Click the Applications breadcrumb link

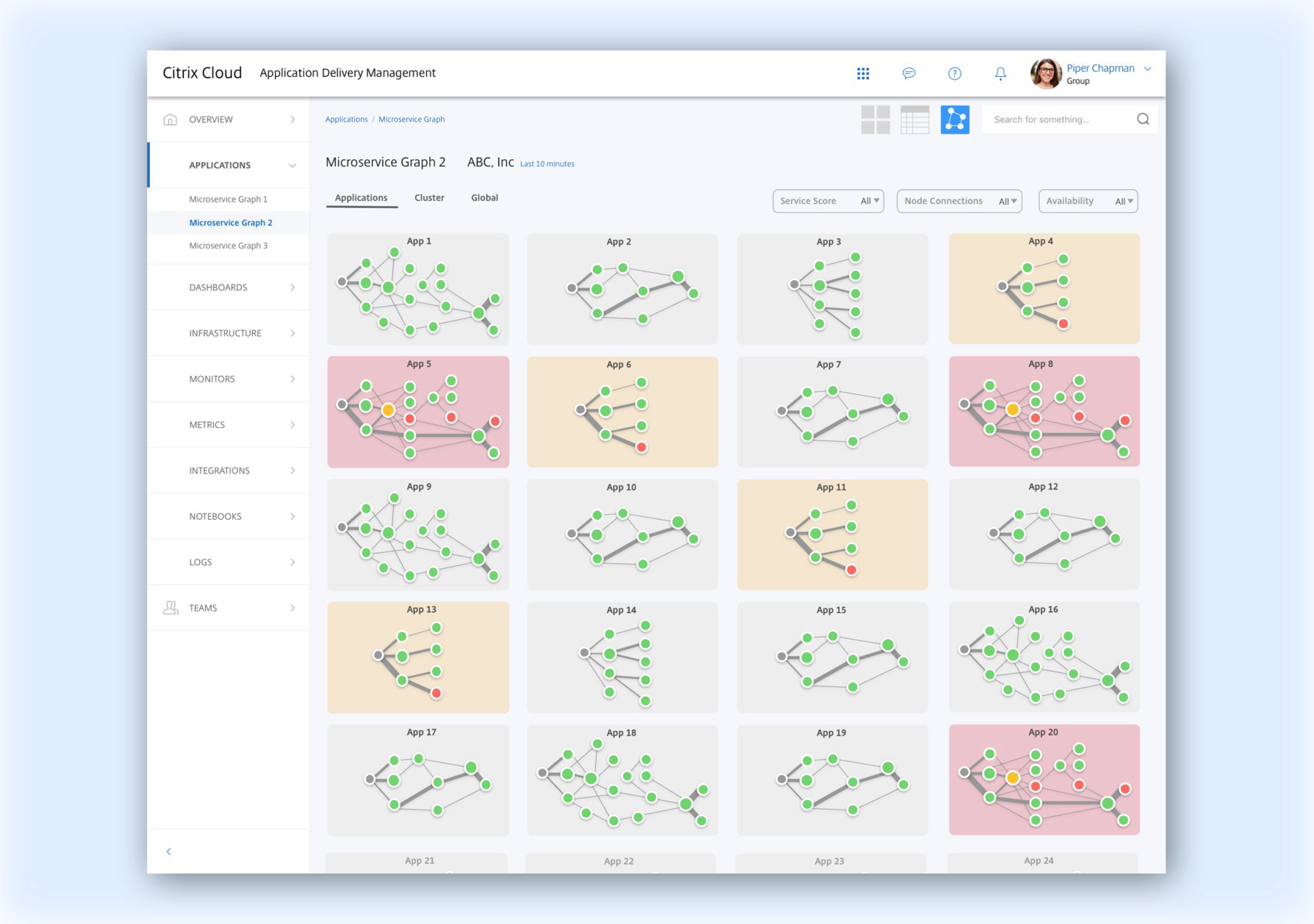coord(346,119)
